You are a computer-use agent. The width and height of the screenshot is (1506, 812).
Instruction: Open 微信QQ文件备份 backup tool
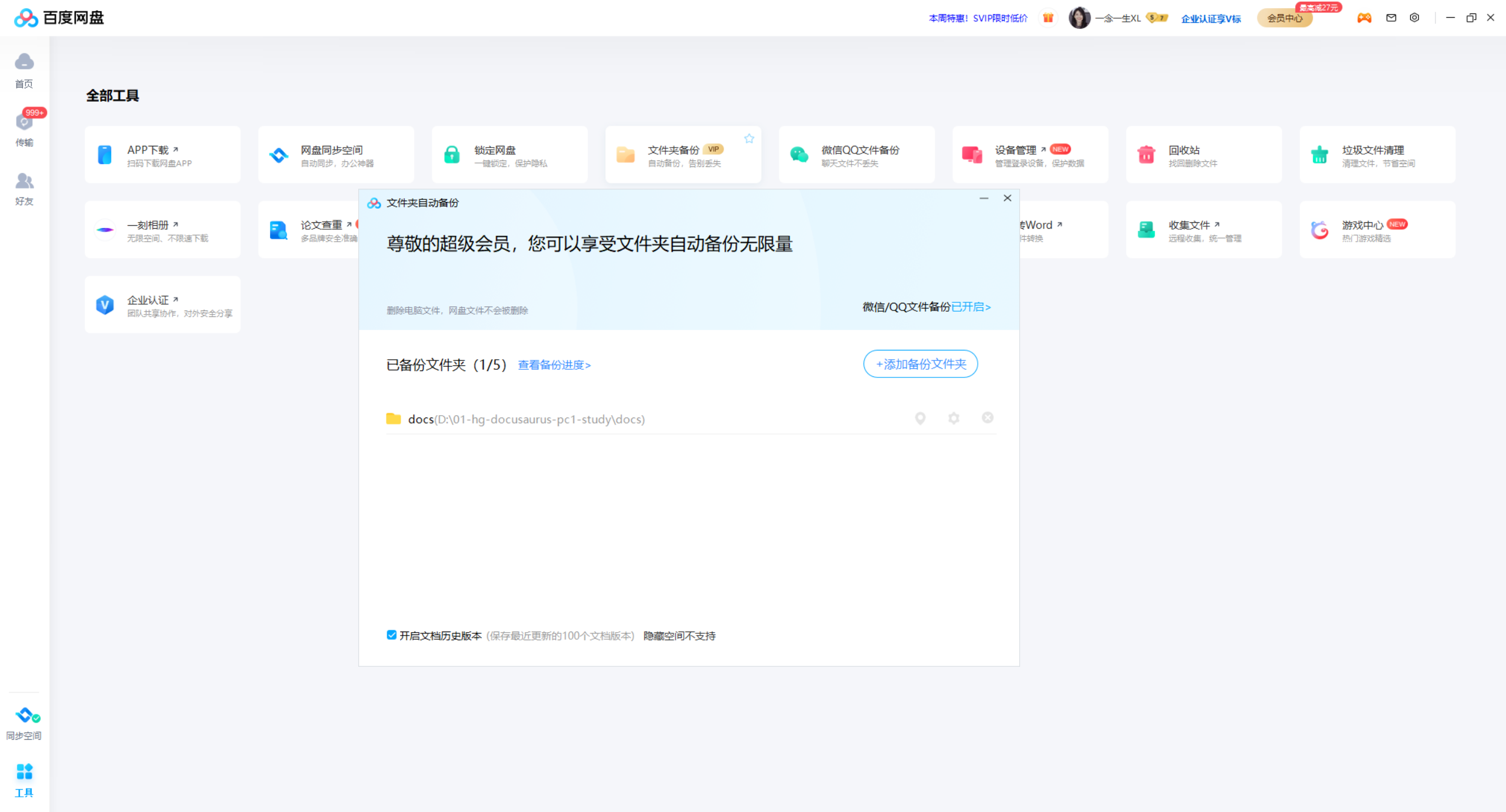pos(856,155)
